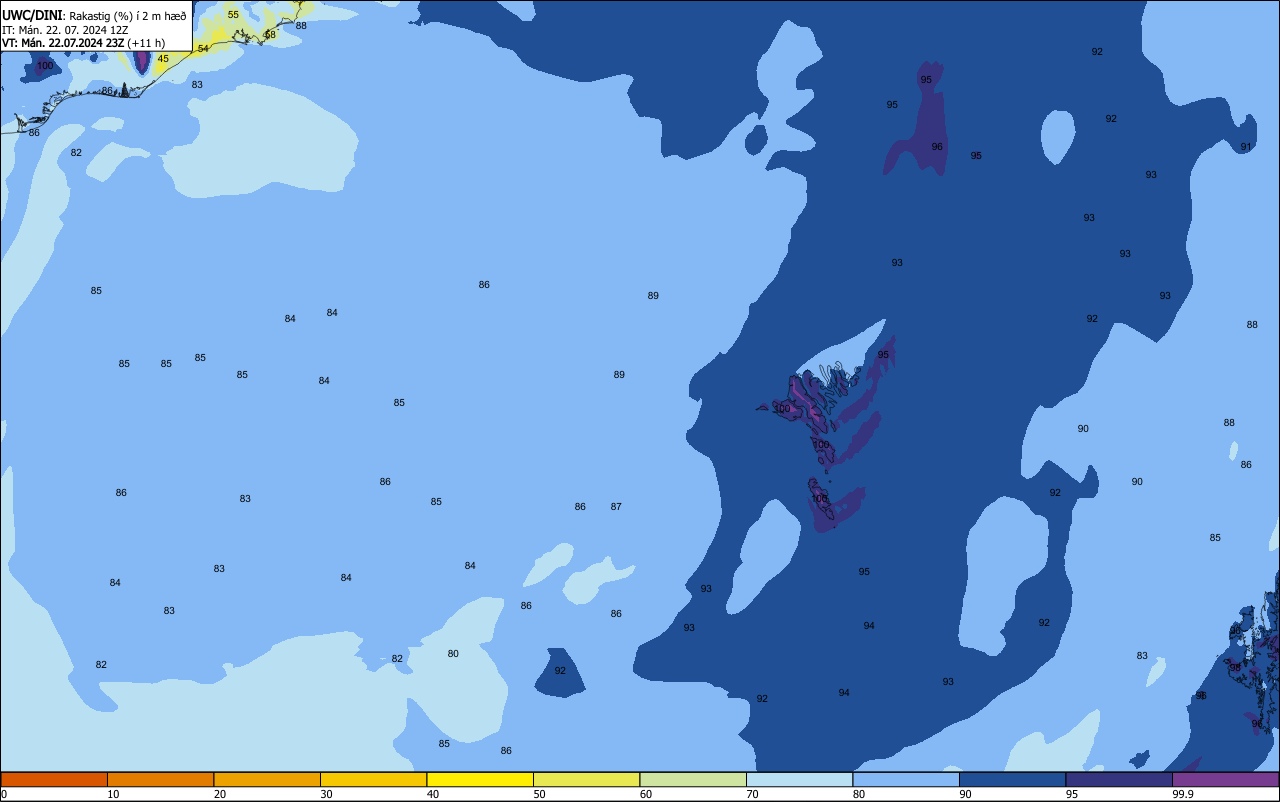The image size is (1280, 802).
Task: Click the 10–20% orange legend swatch
Action: [x=160, y=779]
